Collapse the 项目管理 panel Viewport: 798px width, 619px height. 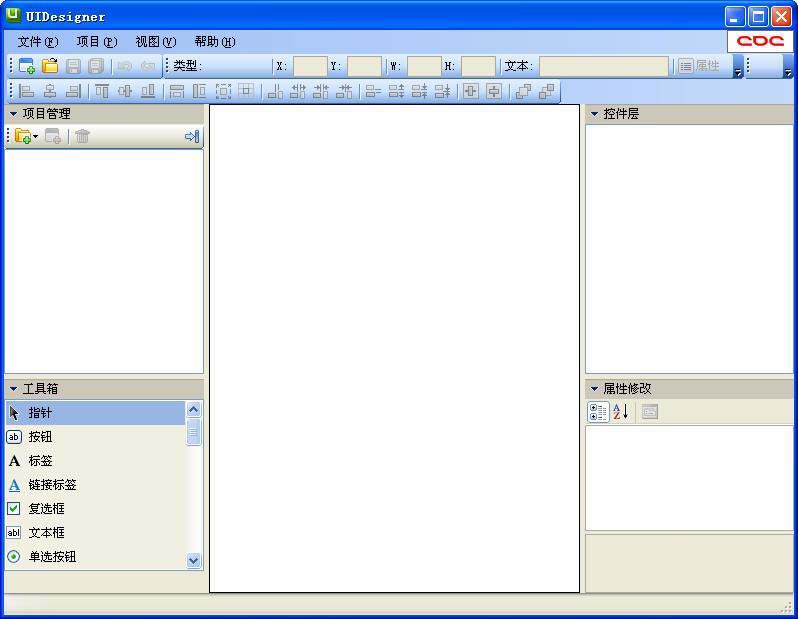14,114
